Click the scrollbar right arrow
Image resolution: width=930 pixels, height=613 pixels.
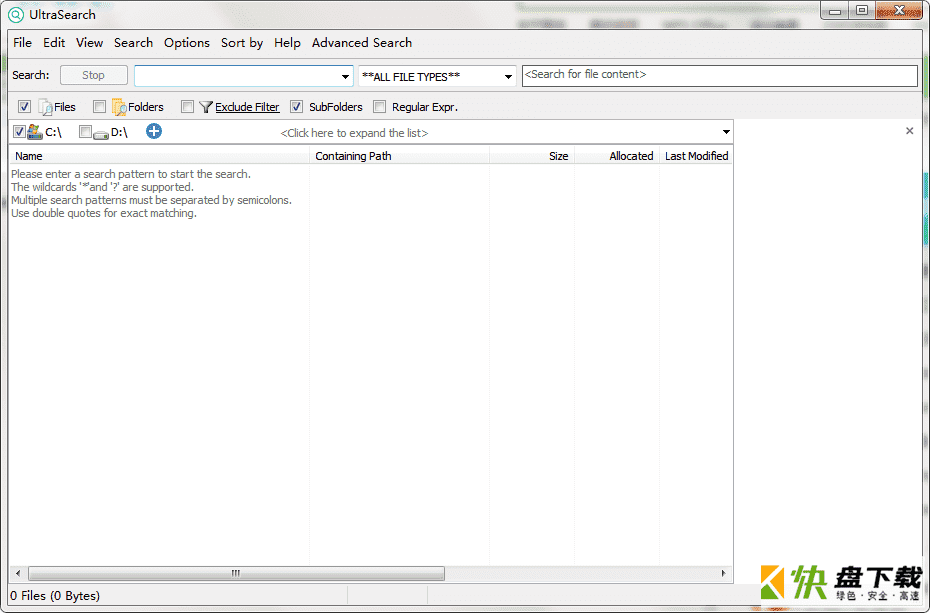[x=723, y=573]
